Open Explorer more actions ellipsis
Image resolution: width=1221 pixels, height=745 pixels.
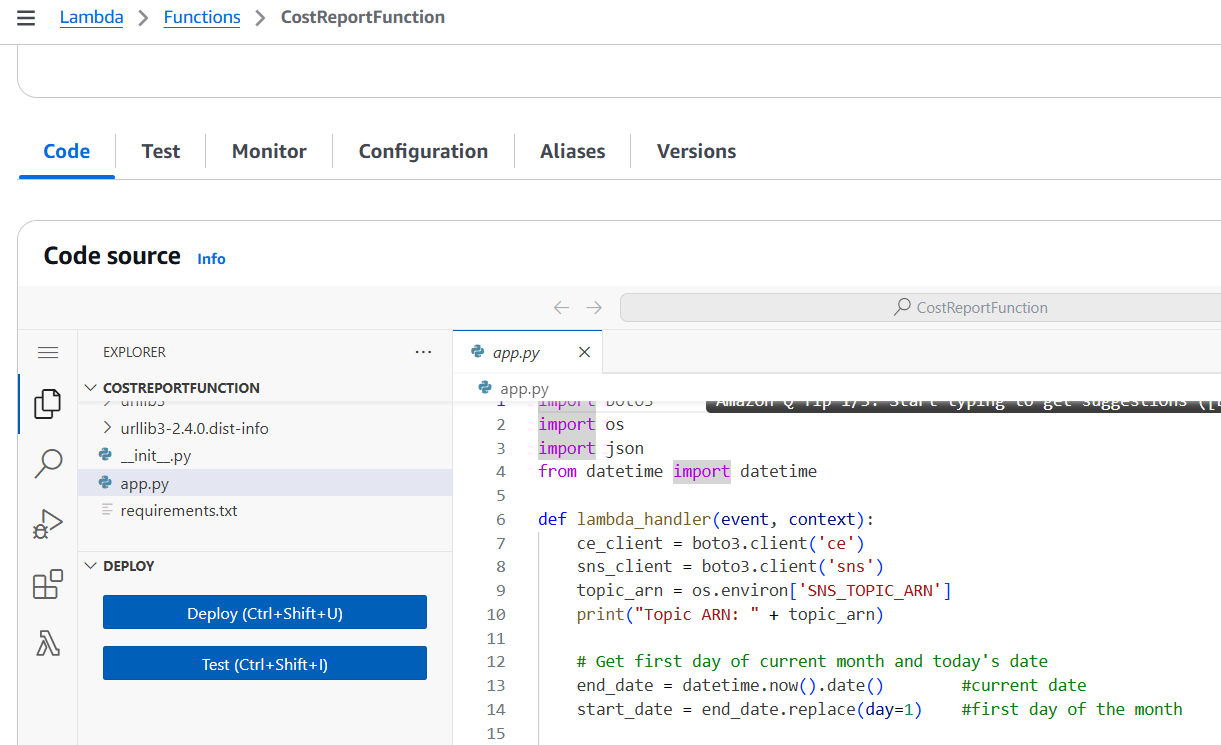tap(424, 352)
